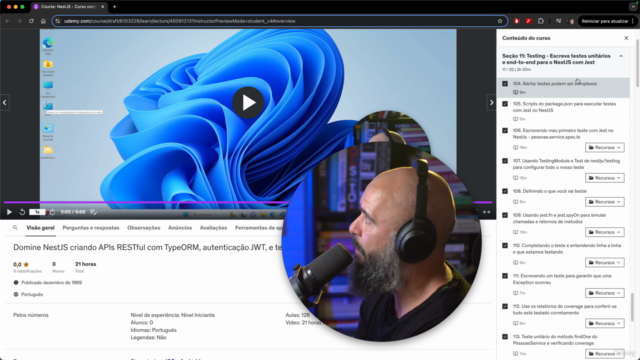Toggle checkbox for lecture 104 Alerta
Viewport: 640px width, 360px height.
point(505,84)
